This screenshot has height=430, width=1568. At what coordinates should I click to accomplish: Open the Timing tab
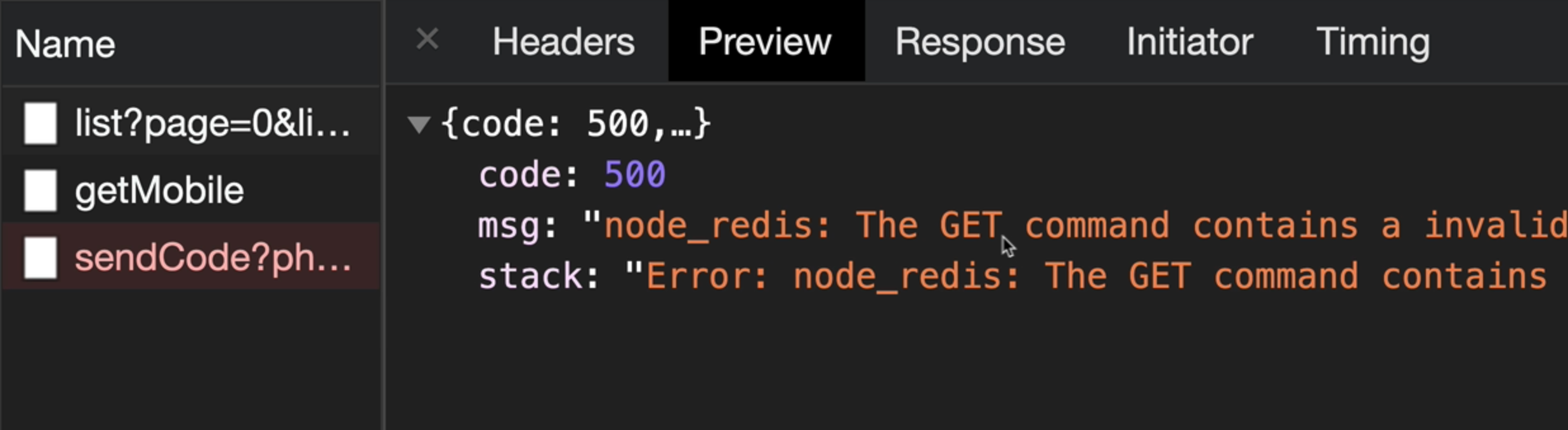pos(1373,40)
